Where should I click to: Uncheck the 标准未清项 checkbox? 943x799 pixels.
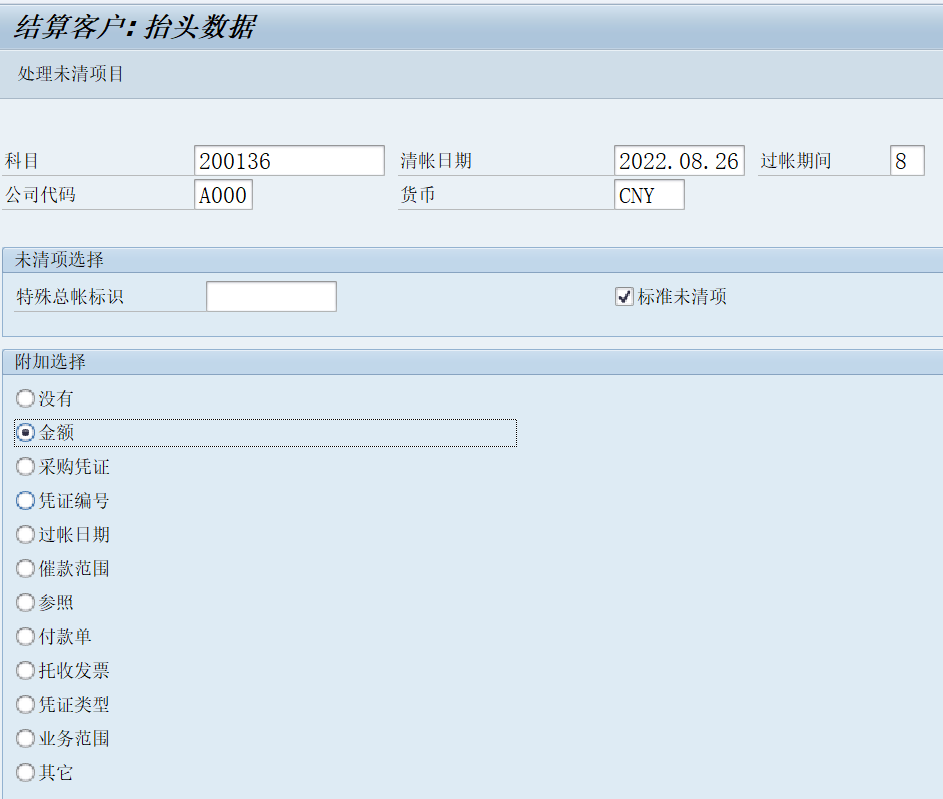pyautogui.click(x=624, y=296)
